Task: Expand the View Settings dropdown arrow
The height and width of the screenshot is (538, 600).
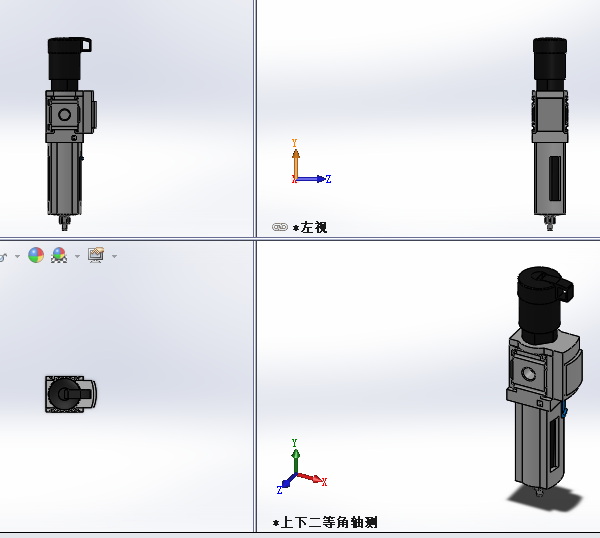Action: [114, 256]
